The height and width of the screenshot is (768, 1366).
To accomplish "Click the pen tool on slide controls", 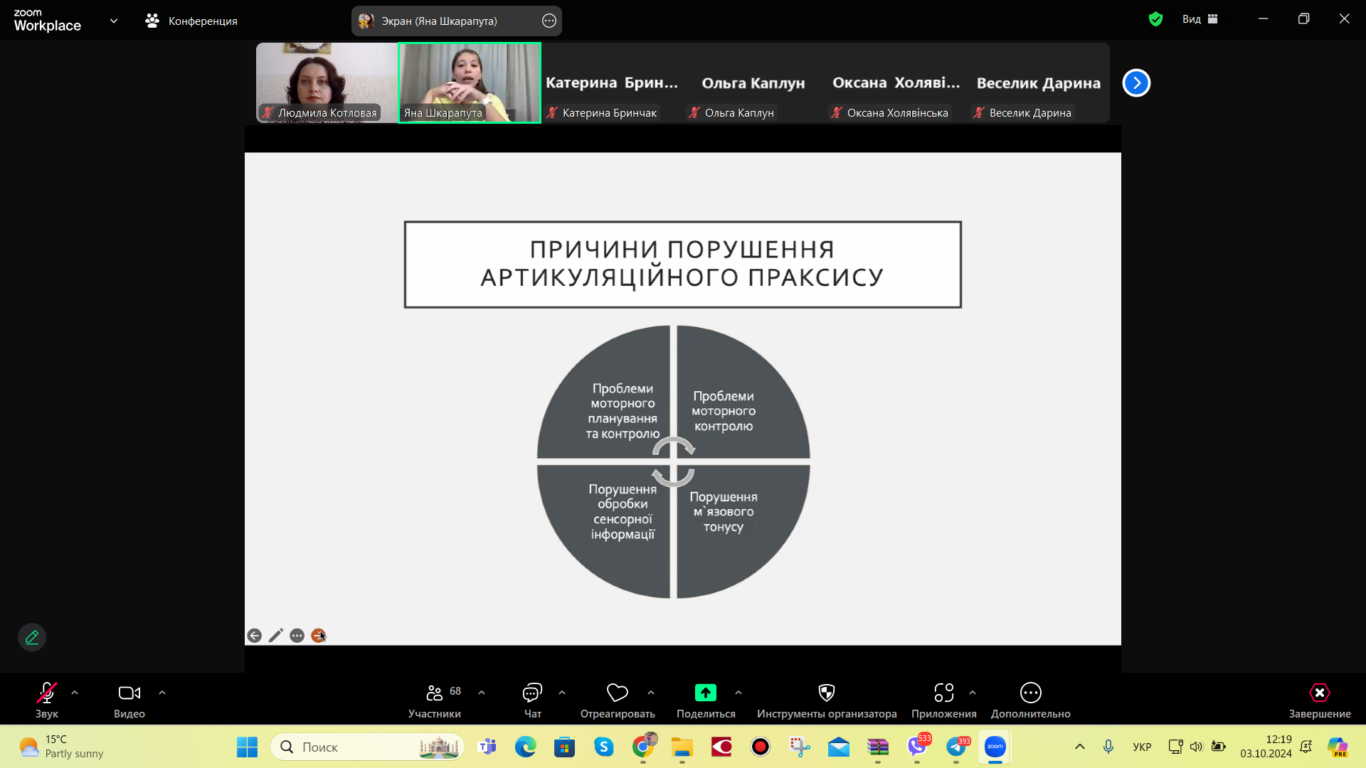I will coord(276,635).
